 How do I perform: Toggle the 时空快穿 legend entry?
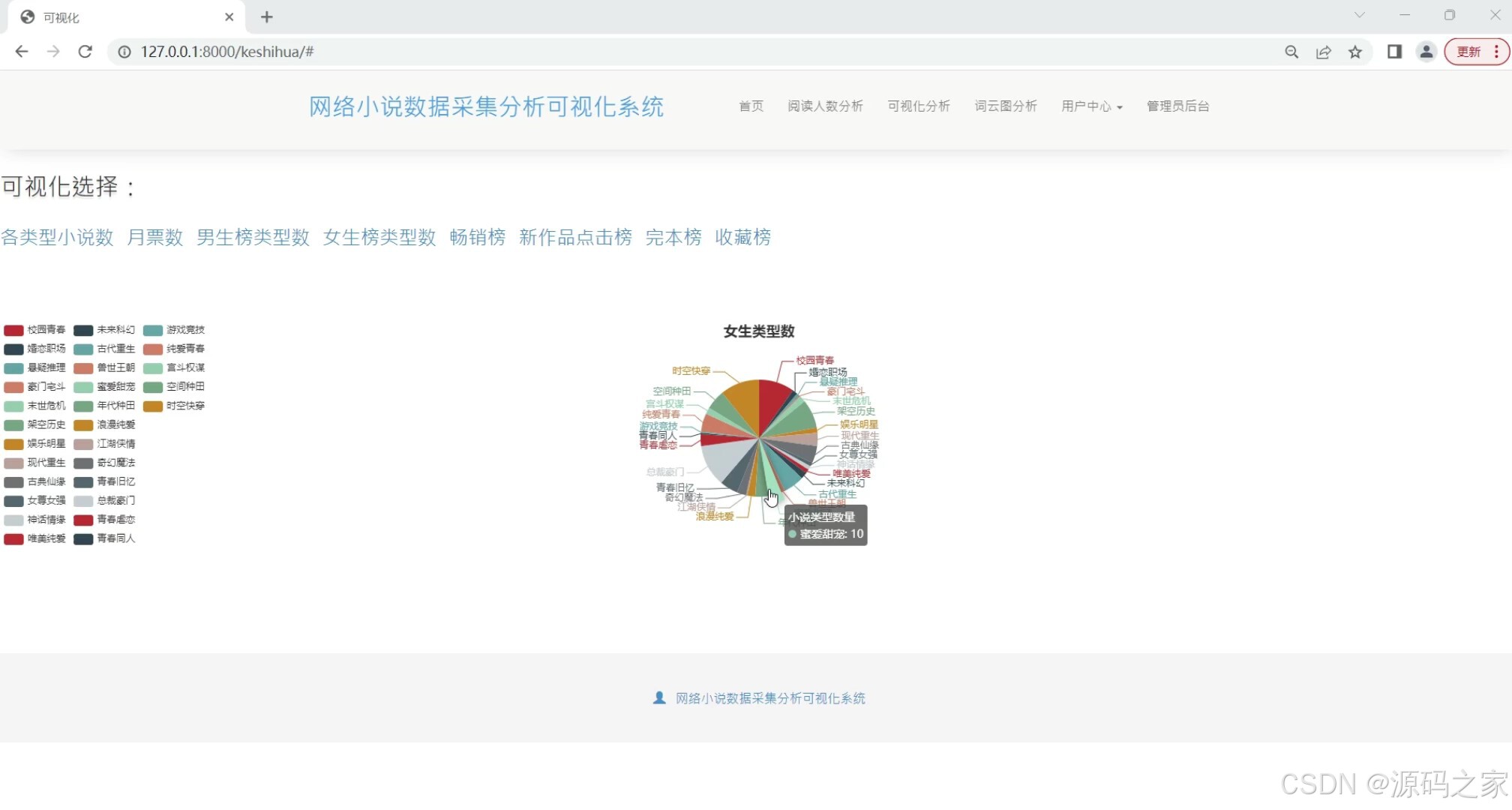174,406
